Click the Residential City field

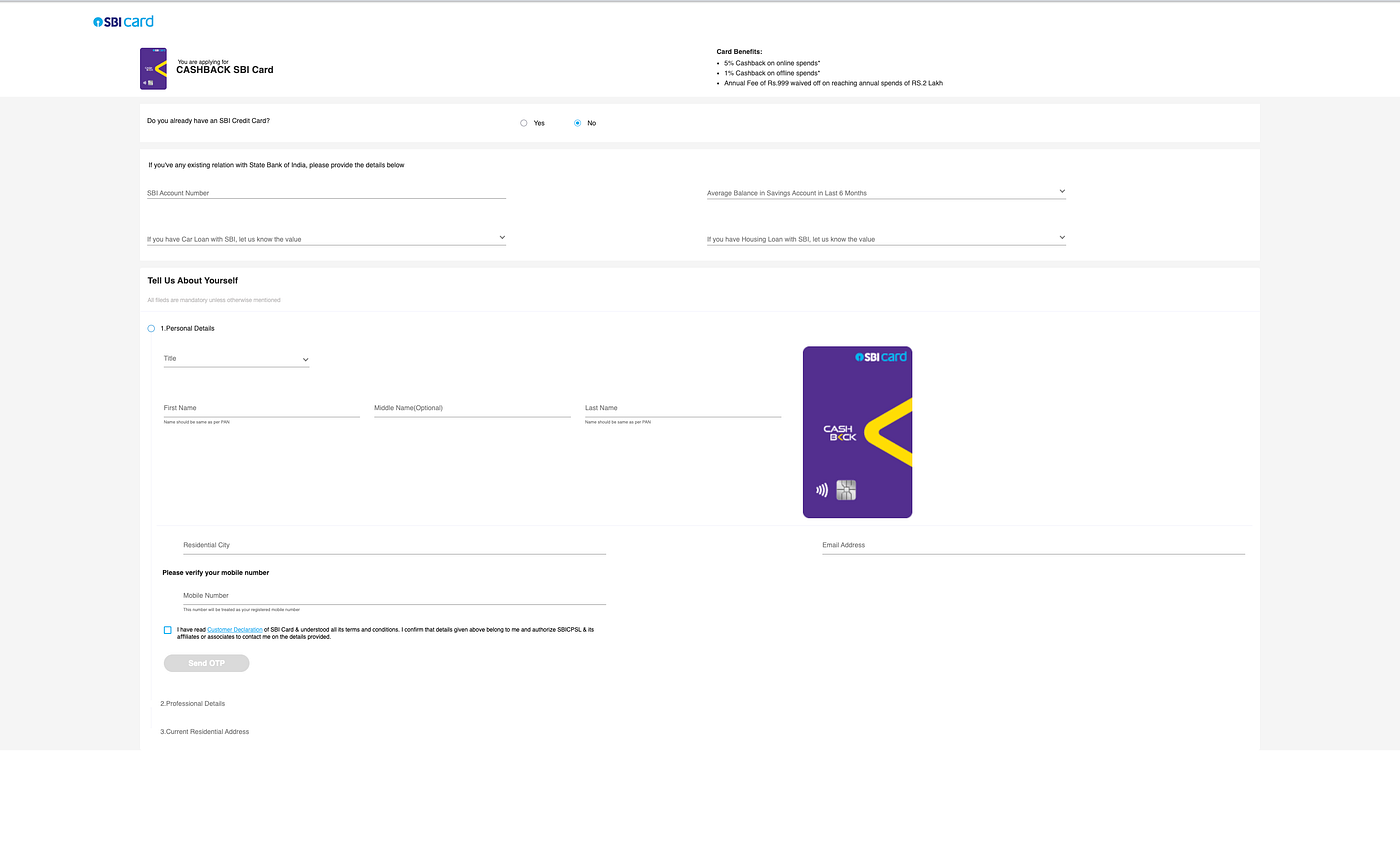tap(394, 545)
